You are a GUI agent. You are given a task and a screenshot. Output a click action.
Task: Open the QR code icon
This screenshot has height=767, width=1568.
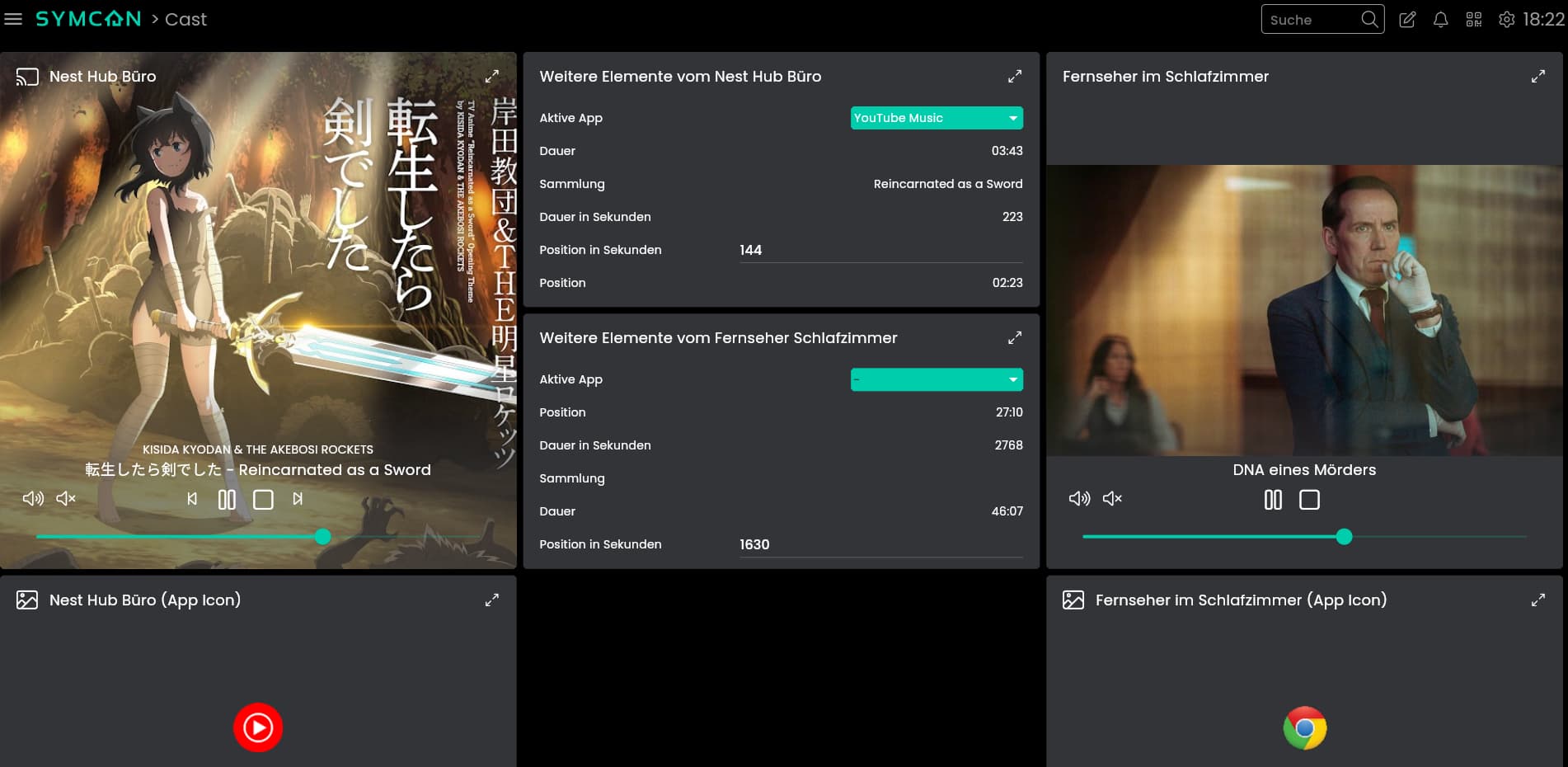(1474, 20)
